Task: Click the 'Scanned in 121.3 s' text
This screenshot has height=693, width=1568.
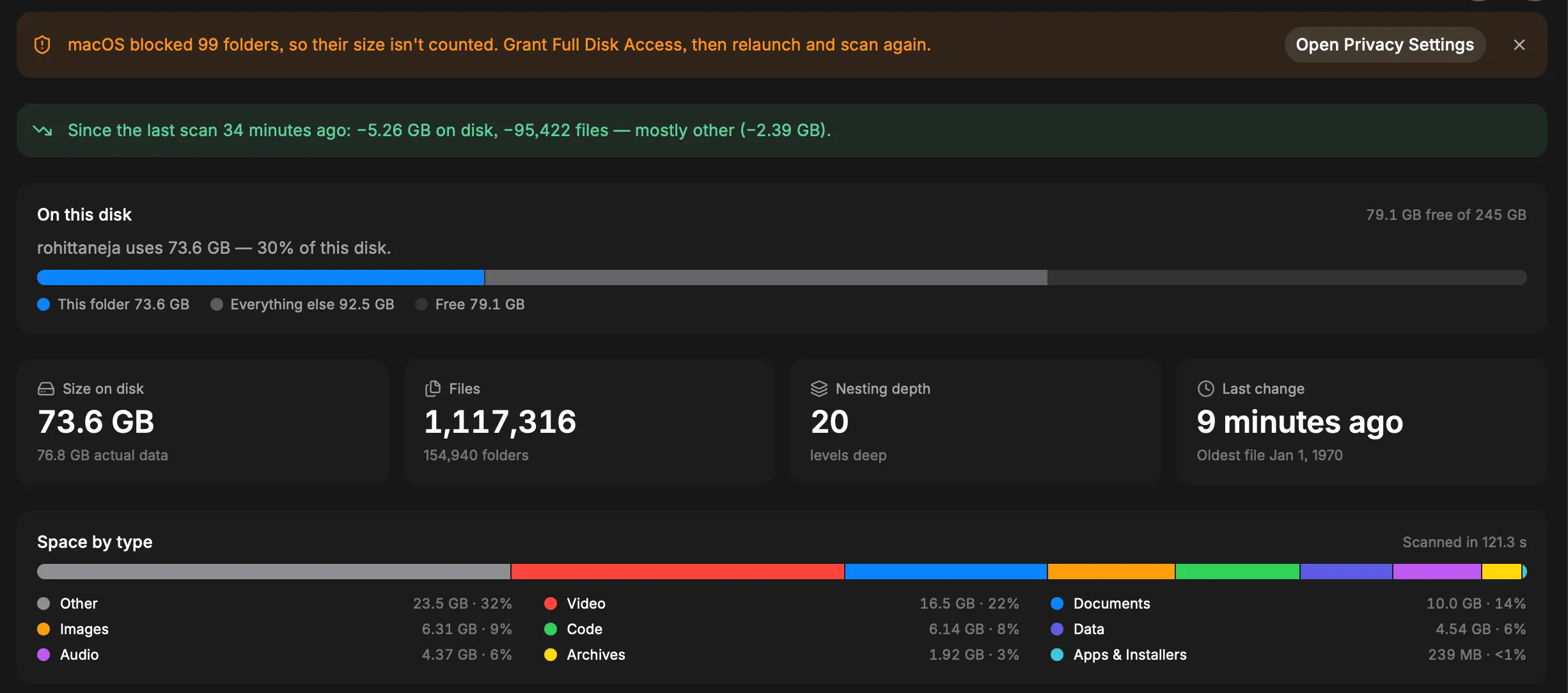Action: point(1464,542)
